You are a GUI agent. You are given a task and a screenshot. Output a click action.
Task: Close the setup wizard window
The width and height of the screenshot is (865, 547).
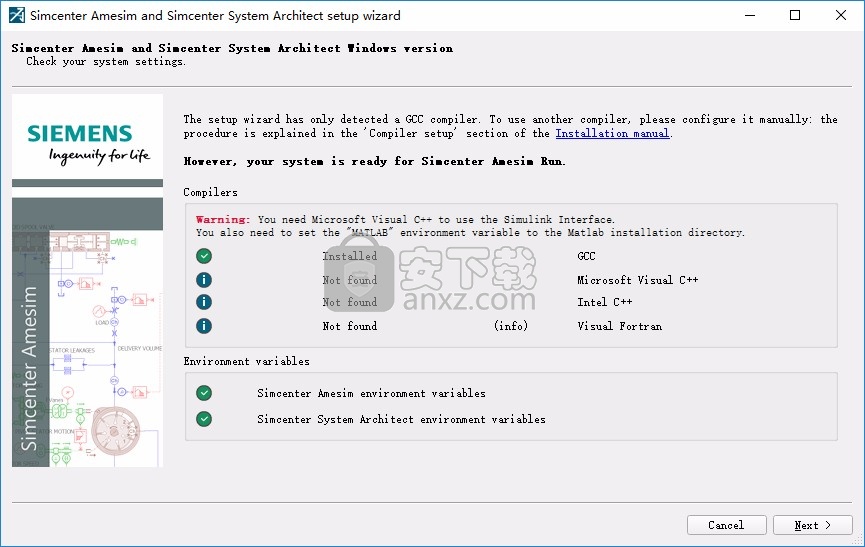841,15
